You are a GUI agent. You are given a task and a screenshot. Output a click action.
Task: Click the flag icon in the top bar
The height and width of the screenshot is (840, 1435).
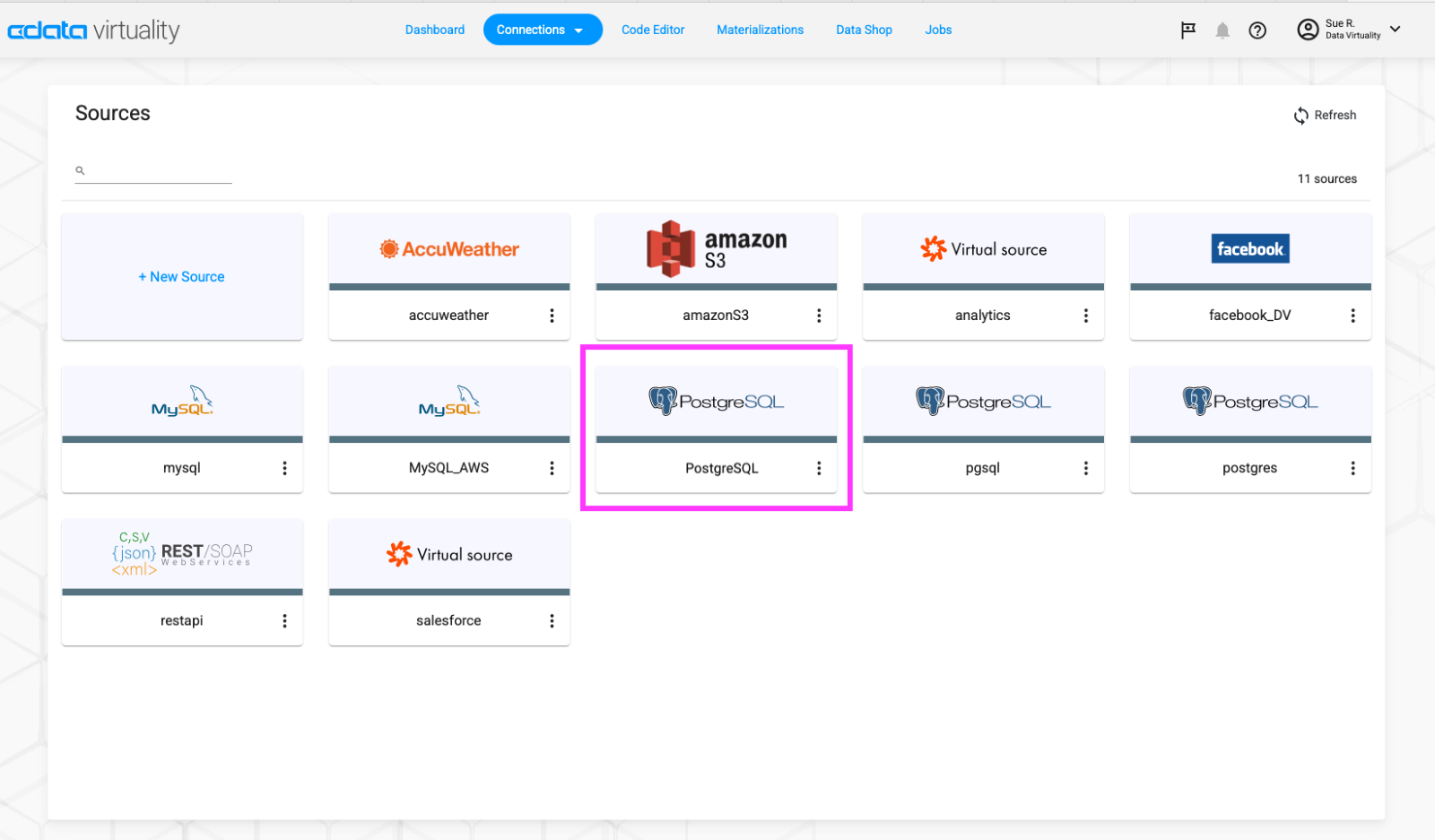click(1187, 30)
